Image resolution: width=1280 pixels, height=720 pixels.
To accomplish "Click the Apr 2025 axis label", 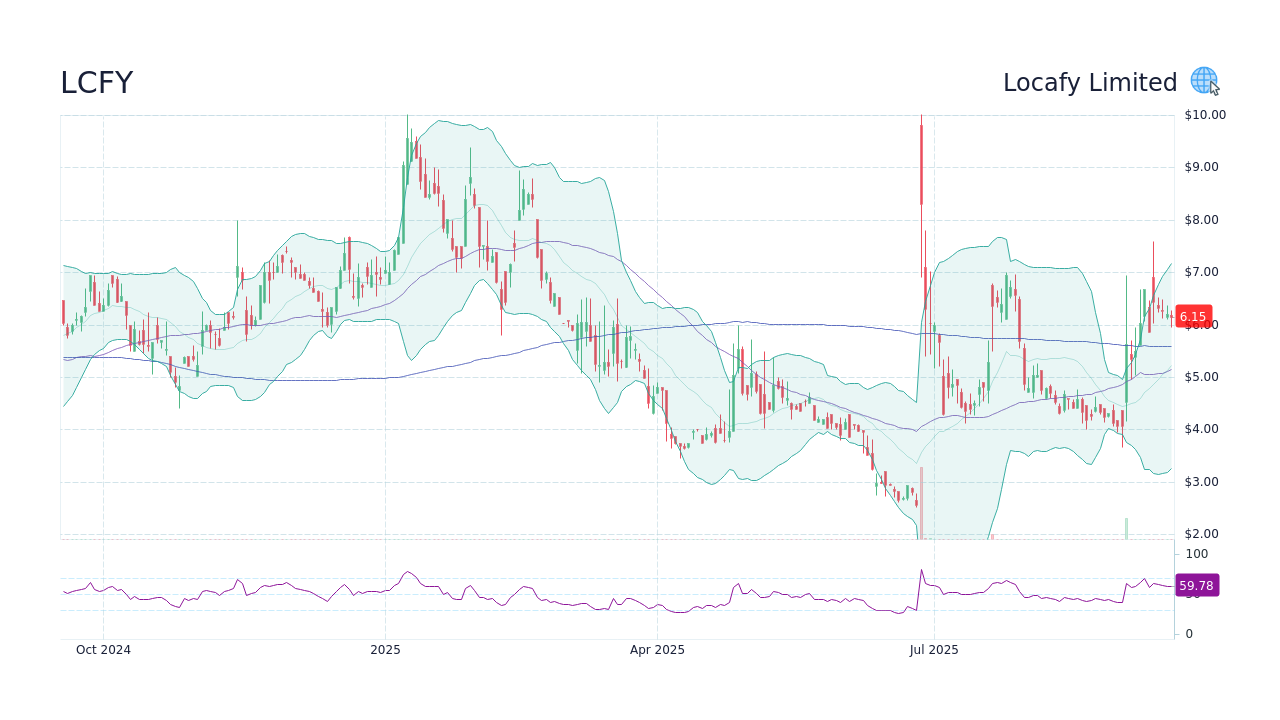I will point(657,649).
